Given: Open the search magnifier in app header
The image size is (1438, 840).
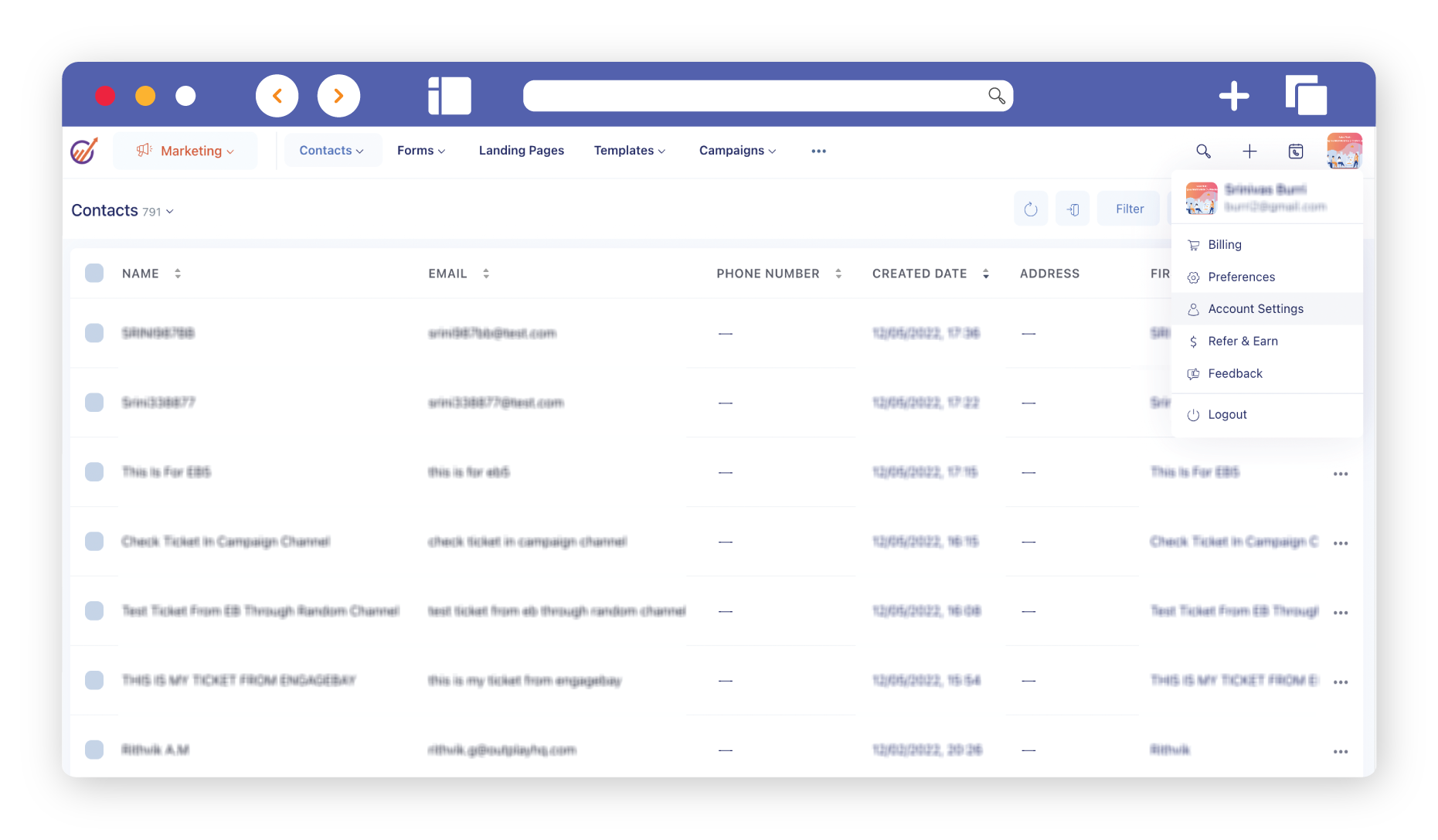Looking at the screenshot, I should pyautogui.click(x=1203, y=151).
